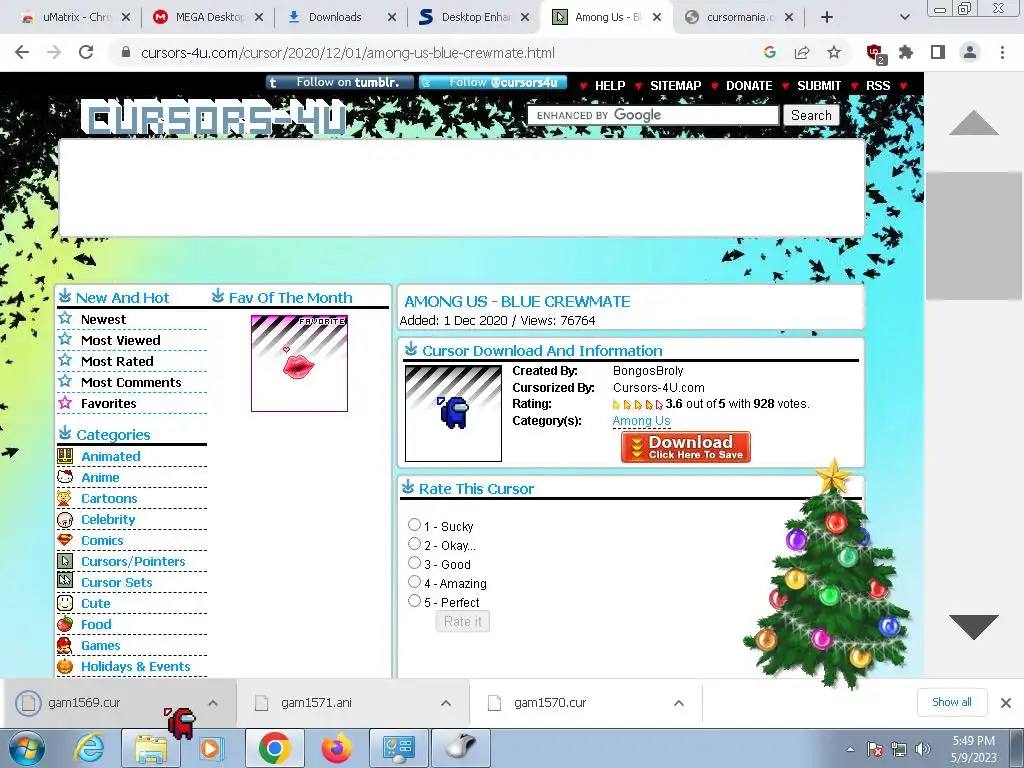Reload the current page
Screen dimensions: 1024x768
click(x=86, y=52)
